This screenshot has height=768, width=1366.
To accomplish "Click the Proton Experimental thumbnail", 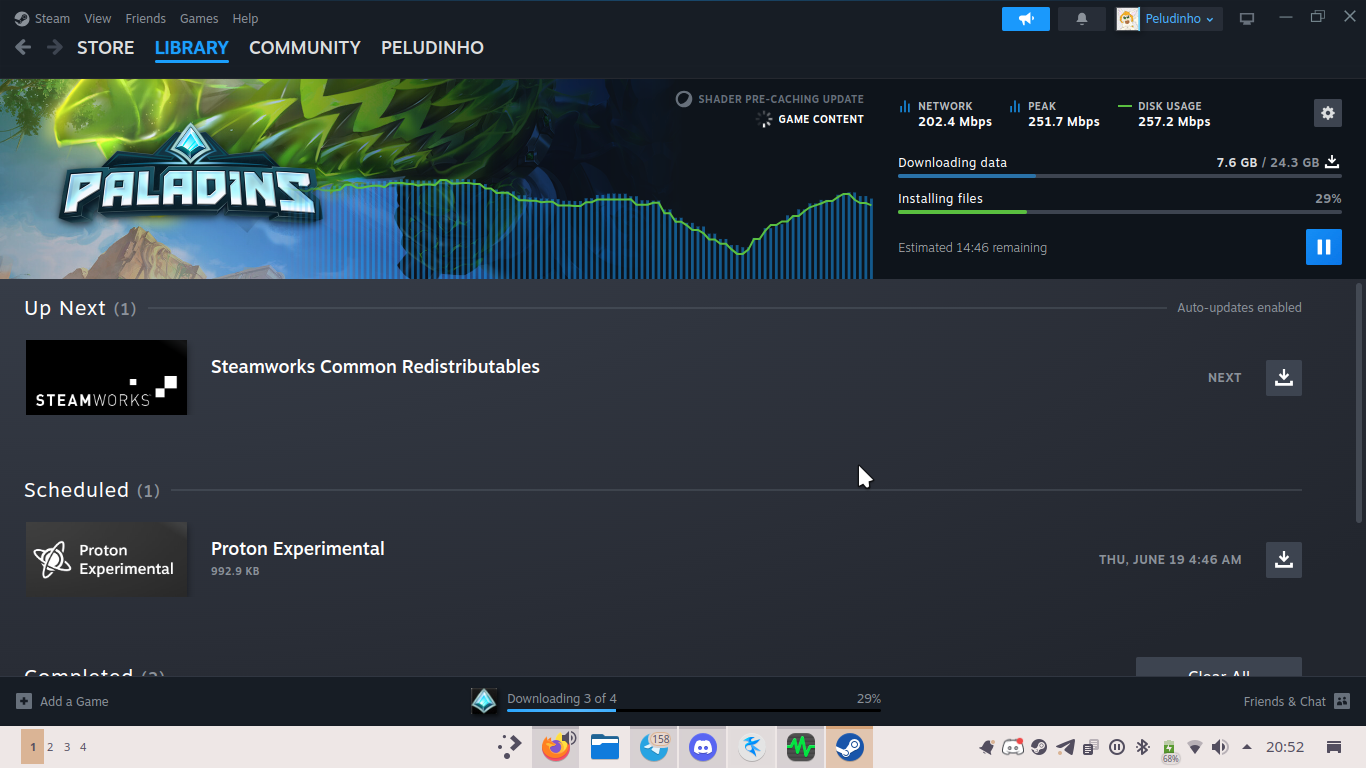I will click(x=107, y=559).
